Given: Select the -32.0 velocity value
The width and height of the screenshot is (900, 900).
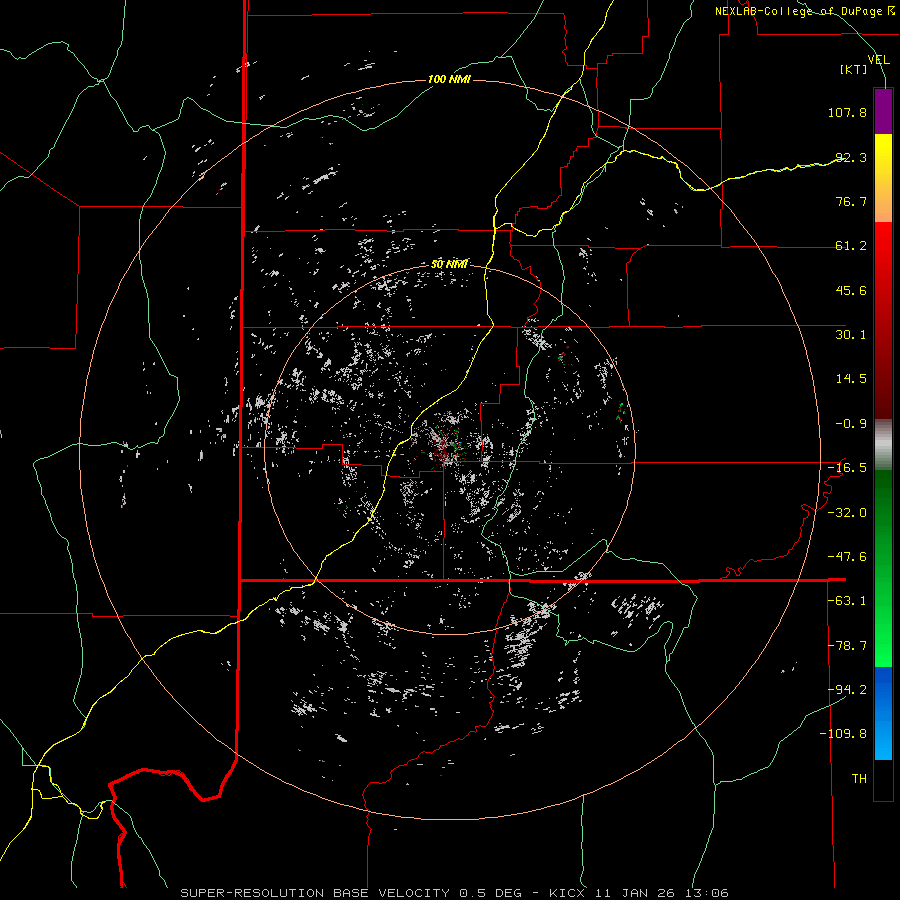Looking at the screenshot, I should 847,513.
